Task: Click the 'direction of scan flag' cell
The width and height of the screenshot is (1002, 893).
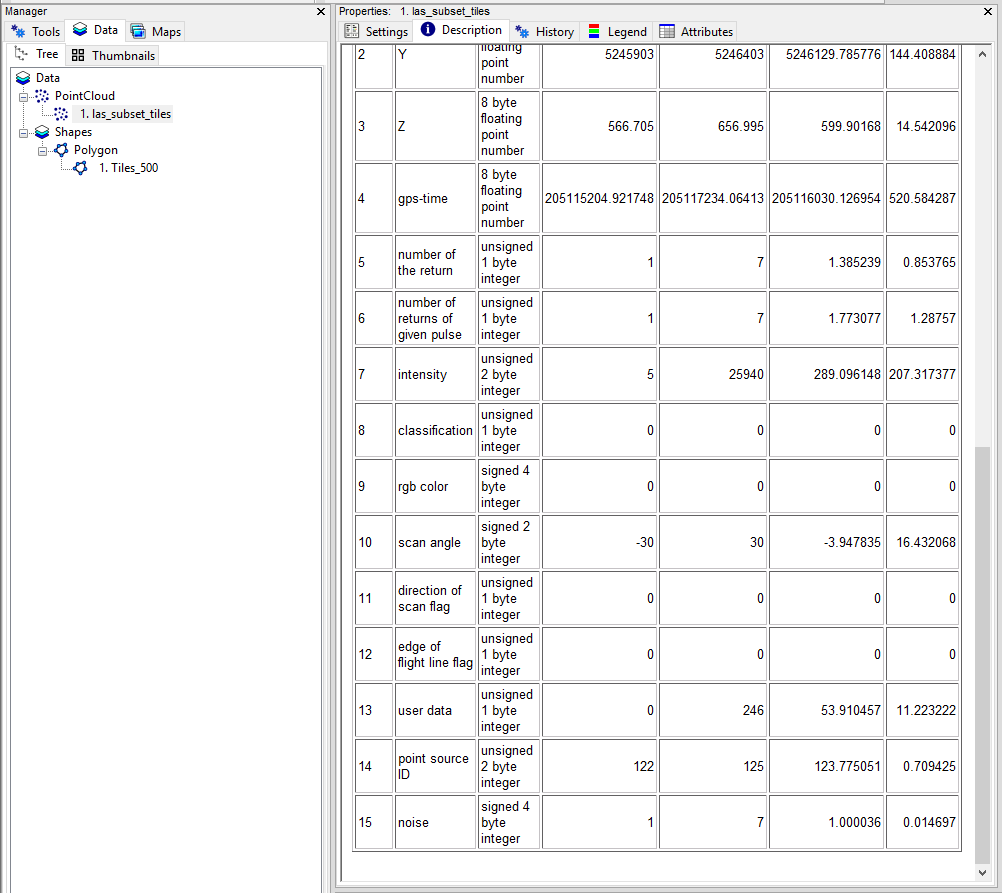Action: click(x=435, y=598)
